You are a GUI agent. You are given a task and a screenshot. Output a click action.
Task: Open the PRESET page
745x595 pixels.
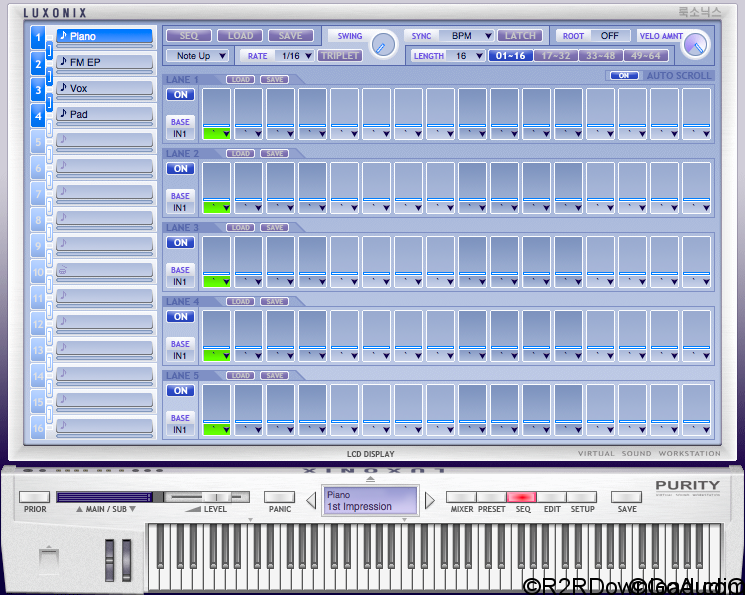(491, 497)
